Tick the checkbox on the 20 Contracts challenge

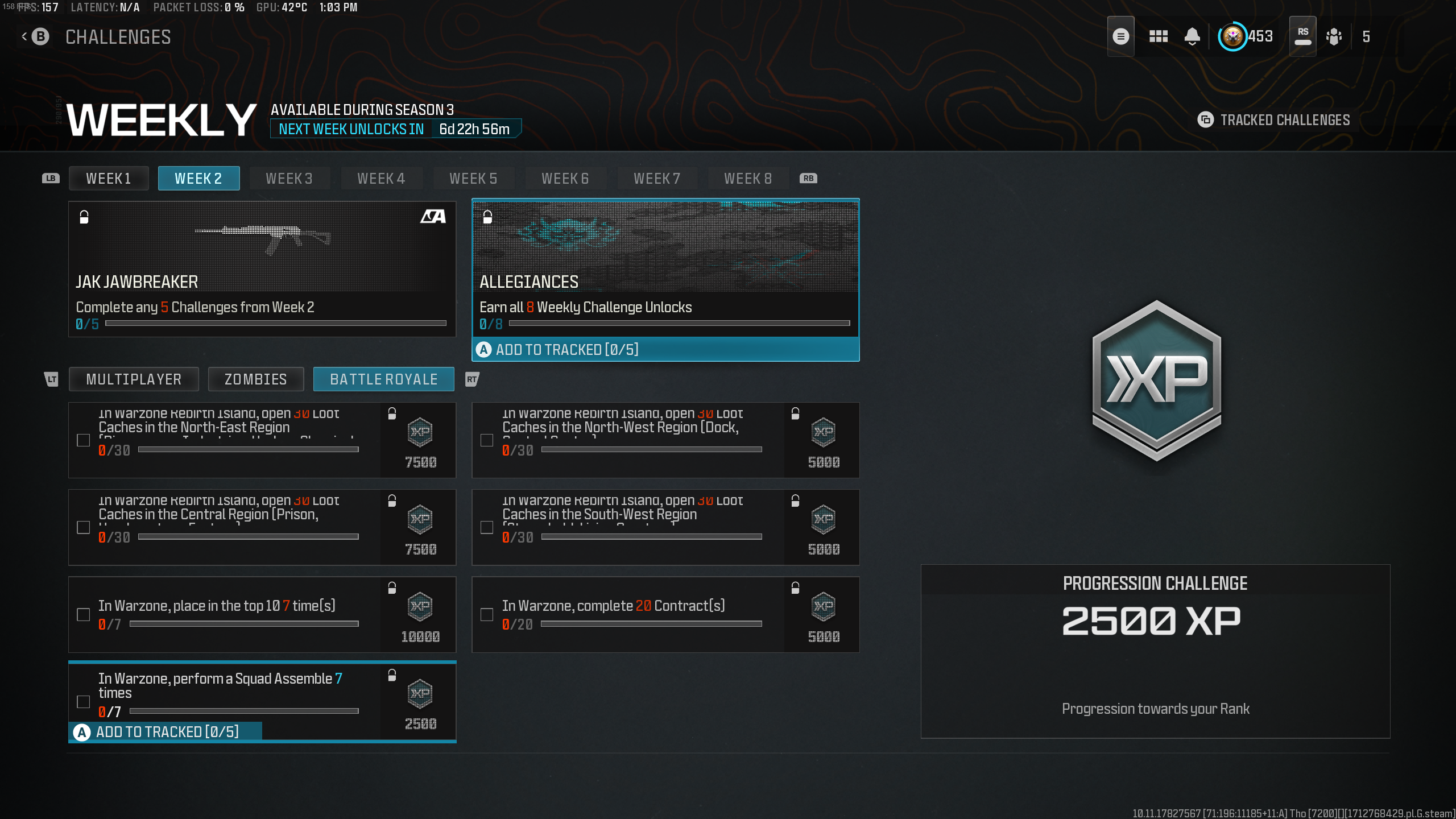click(487, 615)
